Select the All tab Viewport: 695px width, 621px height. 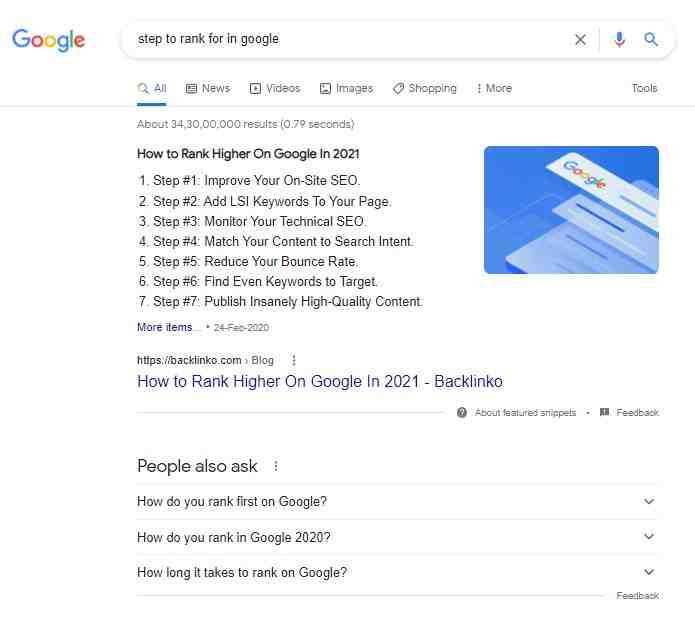pos(152,88)
